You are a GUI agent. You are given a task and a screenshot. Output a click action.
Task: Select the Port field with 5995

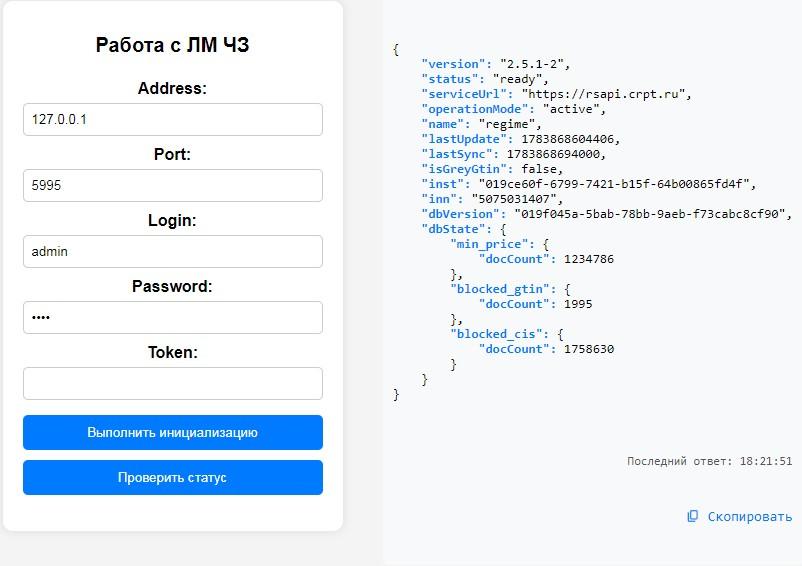173,186
